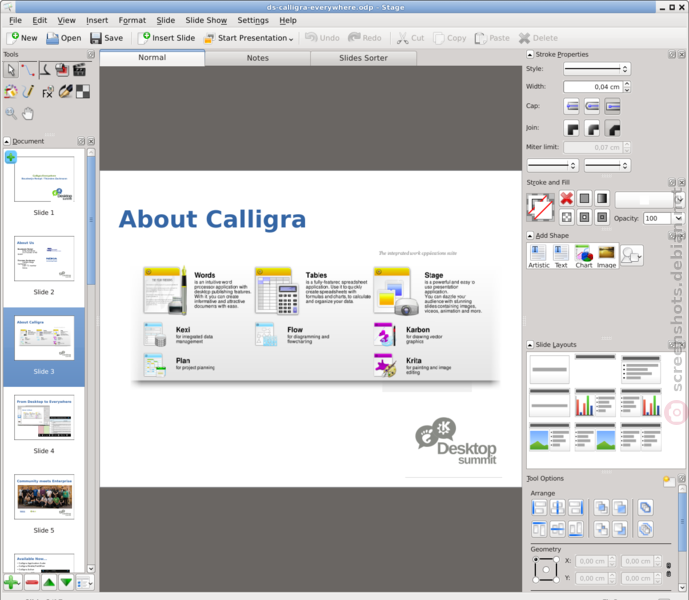Collapse the Add Shape panel
The image size is (689, 600).
[x=530, y=236]
